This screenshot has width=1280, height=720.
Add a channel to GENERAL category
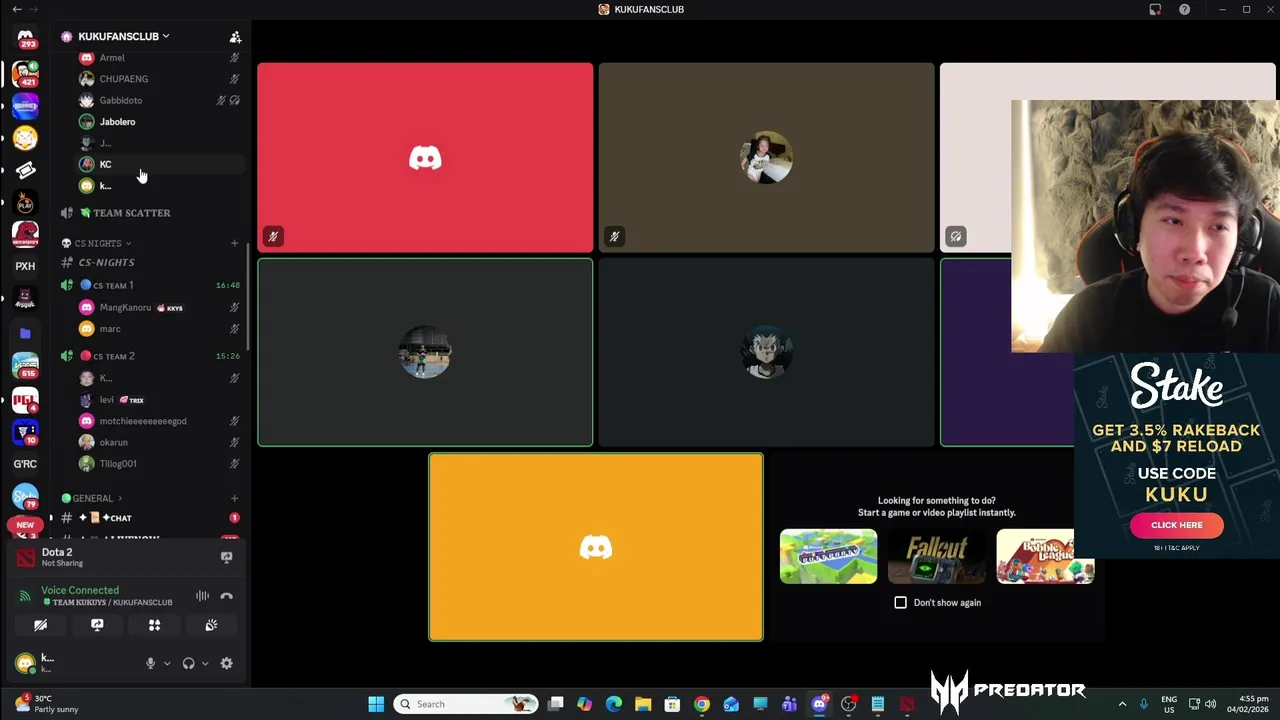pos(234,498)
